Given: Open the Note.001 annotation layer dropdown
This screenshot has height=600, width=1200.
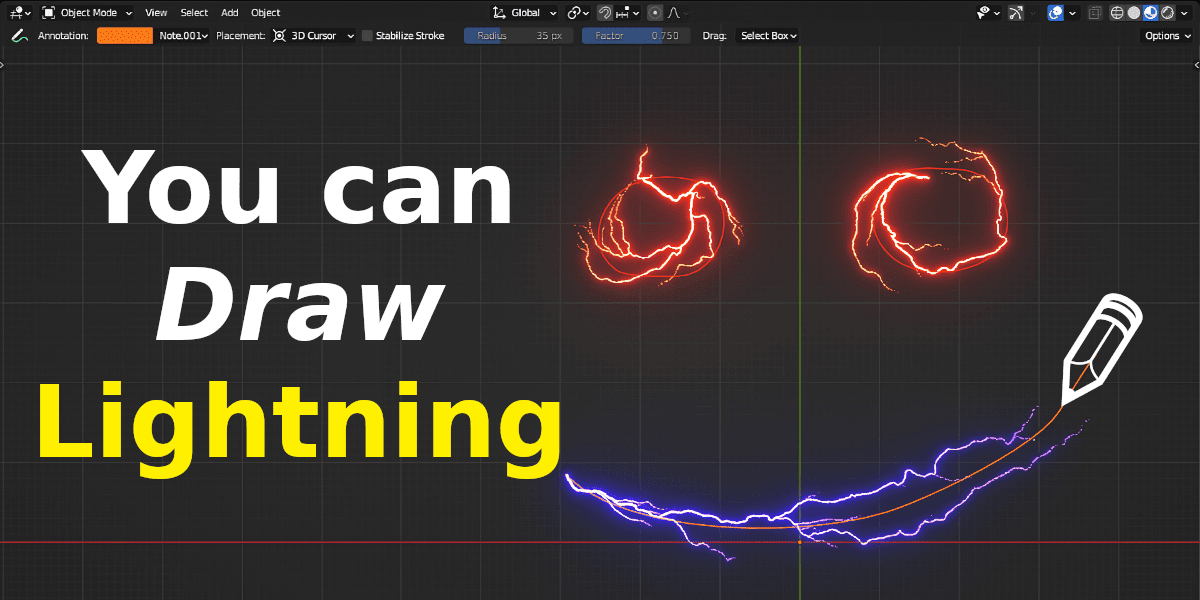Looking at the screenshot, I should click(182, 36).
